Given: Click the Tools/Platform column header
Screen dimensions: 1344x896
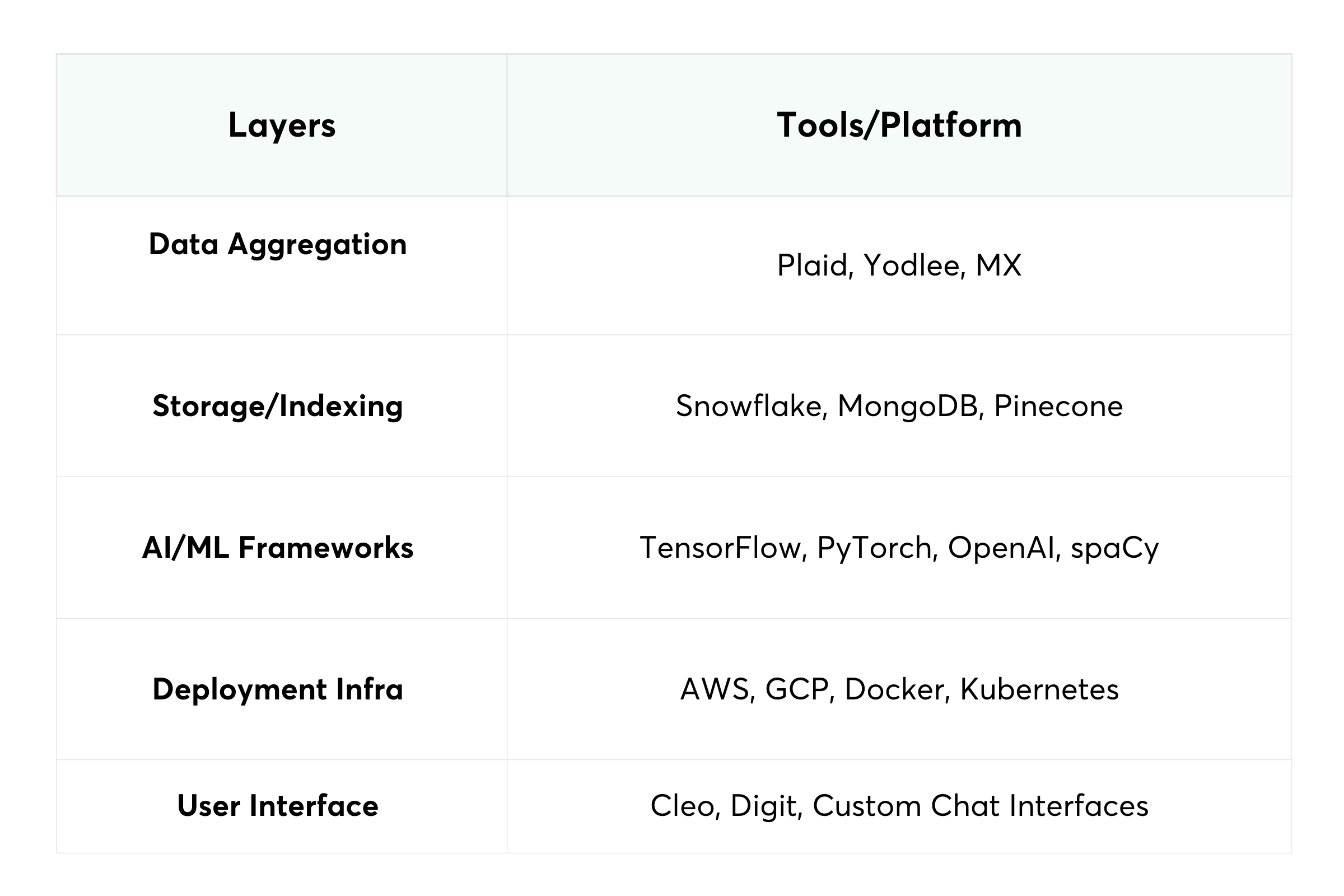Looking at the screenshot, I should click(899, 125).
